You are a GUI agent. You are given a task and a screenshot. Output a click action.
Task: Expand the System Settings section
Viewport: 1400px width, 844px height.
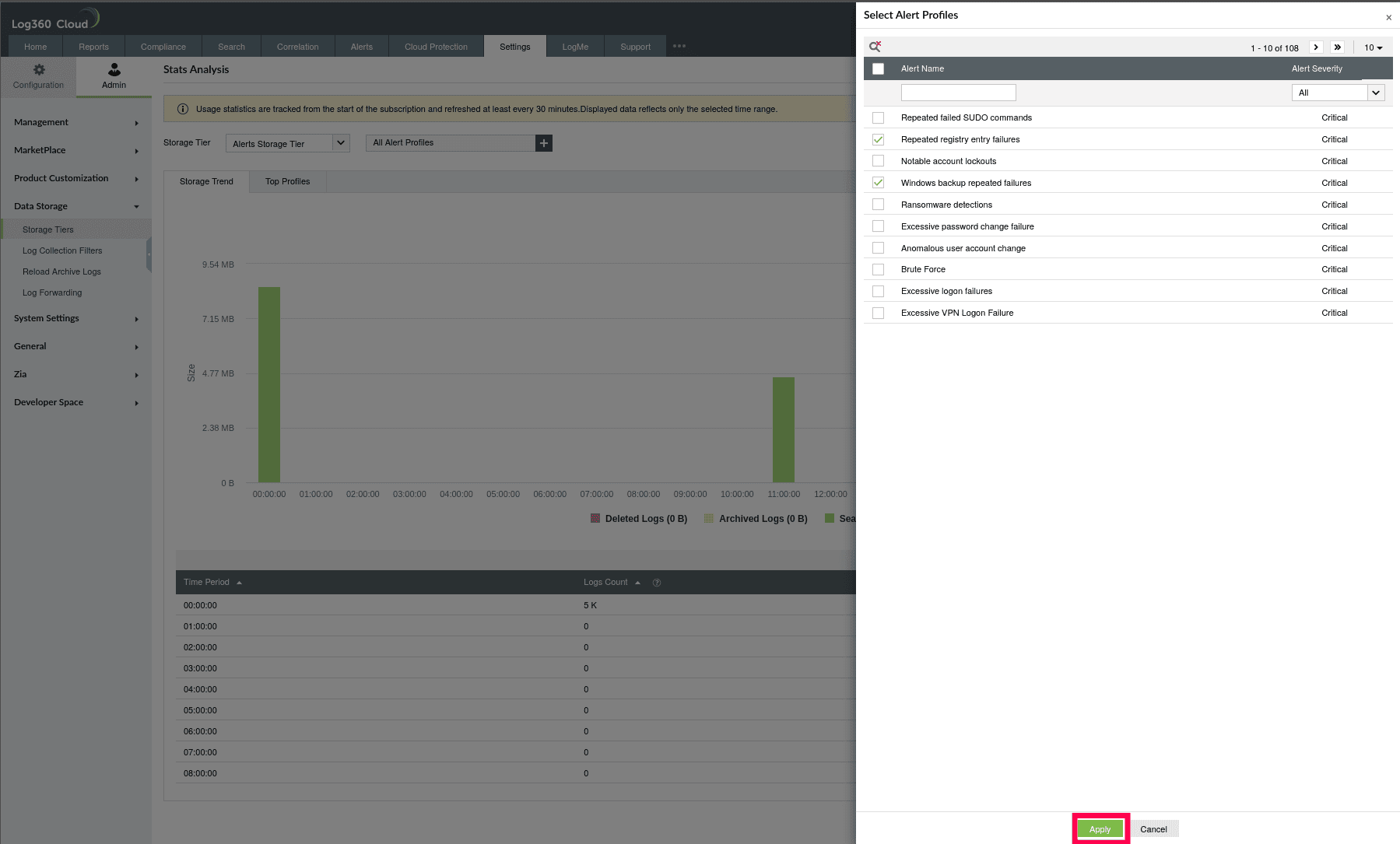coord(75,318)
